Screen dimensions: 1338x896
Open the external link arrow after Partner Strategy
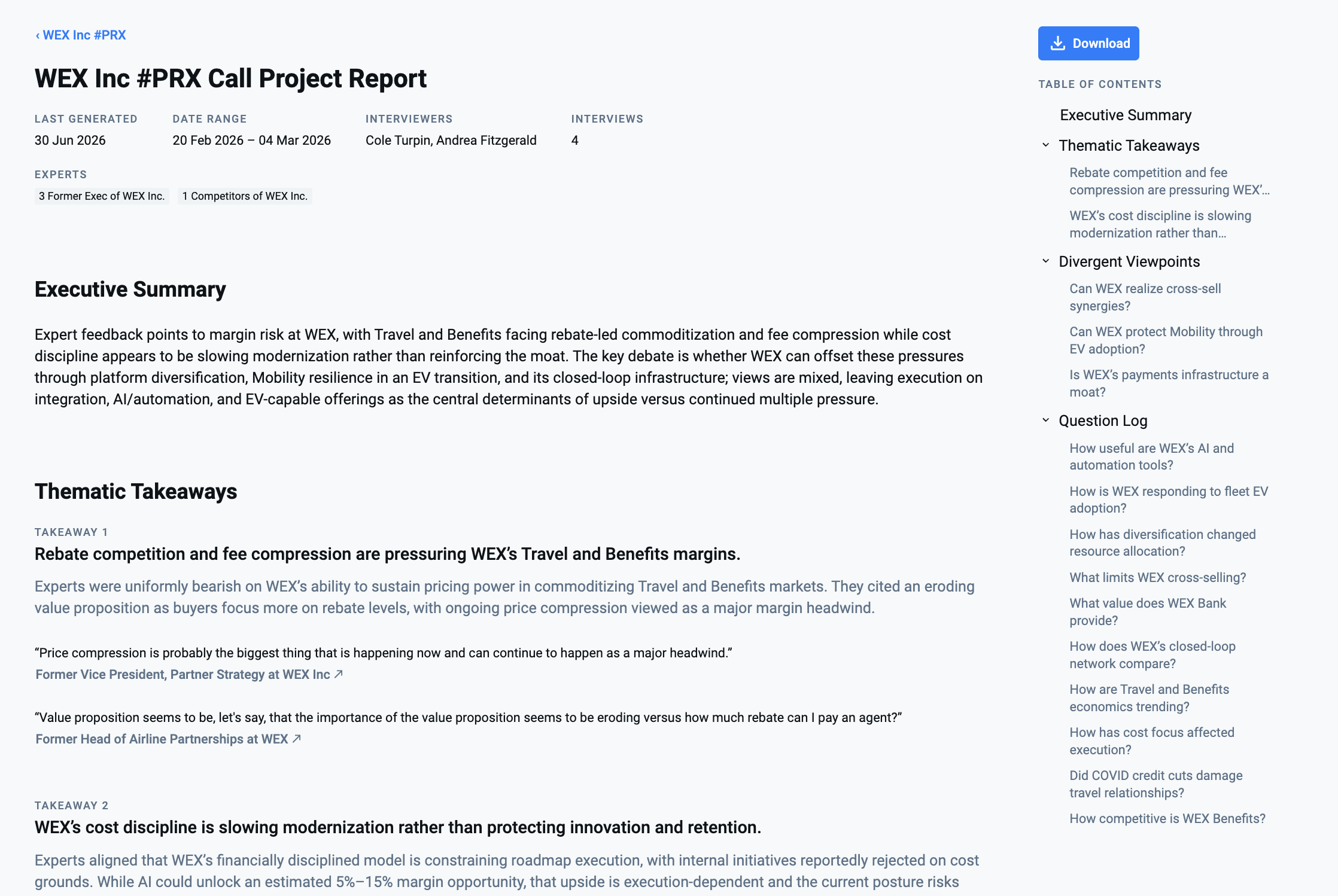click(339, 674)
